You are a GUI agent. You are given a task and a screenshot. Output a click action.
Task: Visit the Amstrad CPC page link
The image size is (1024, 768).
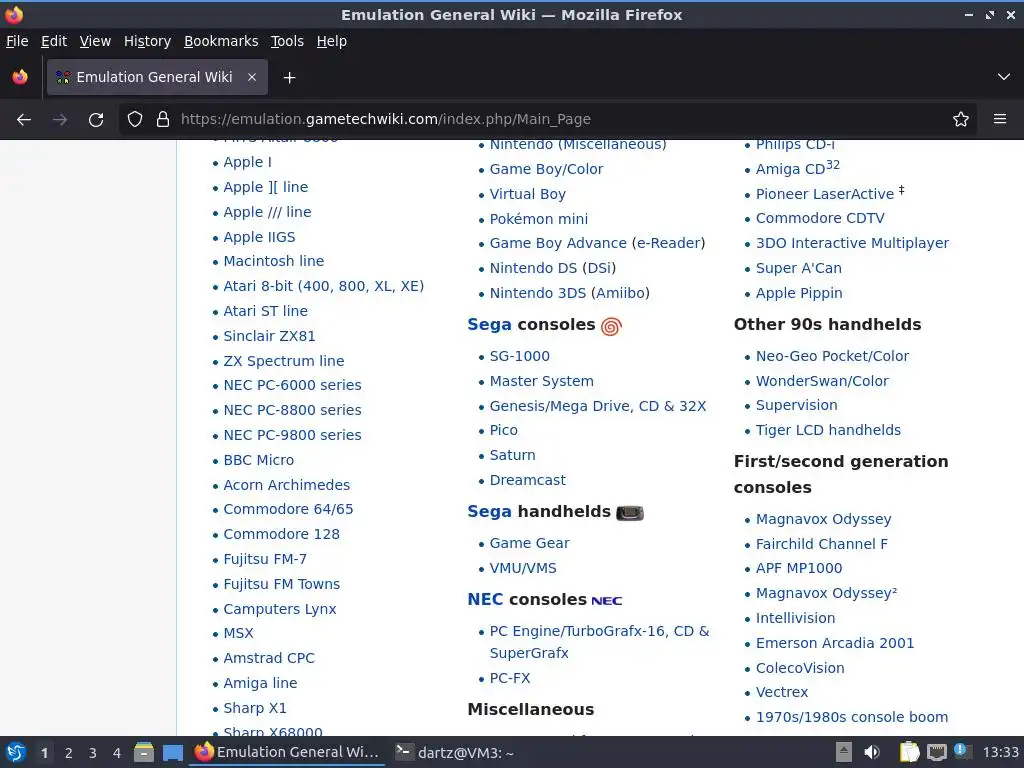pyautogui.click(x=269, y=658)
